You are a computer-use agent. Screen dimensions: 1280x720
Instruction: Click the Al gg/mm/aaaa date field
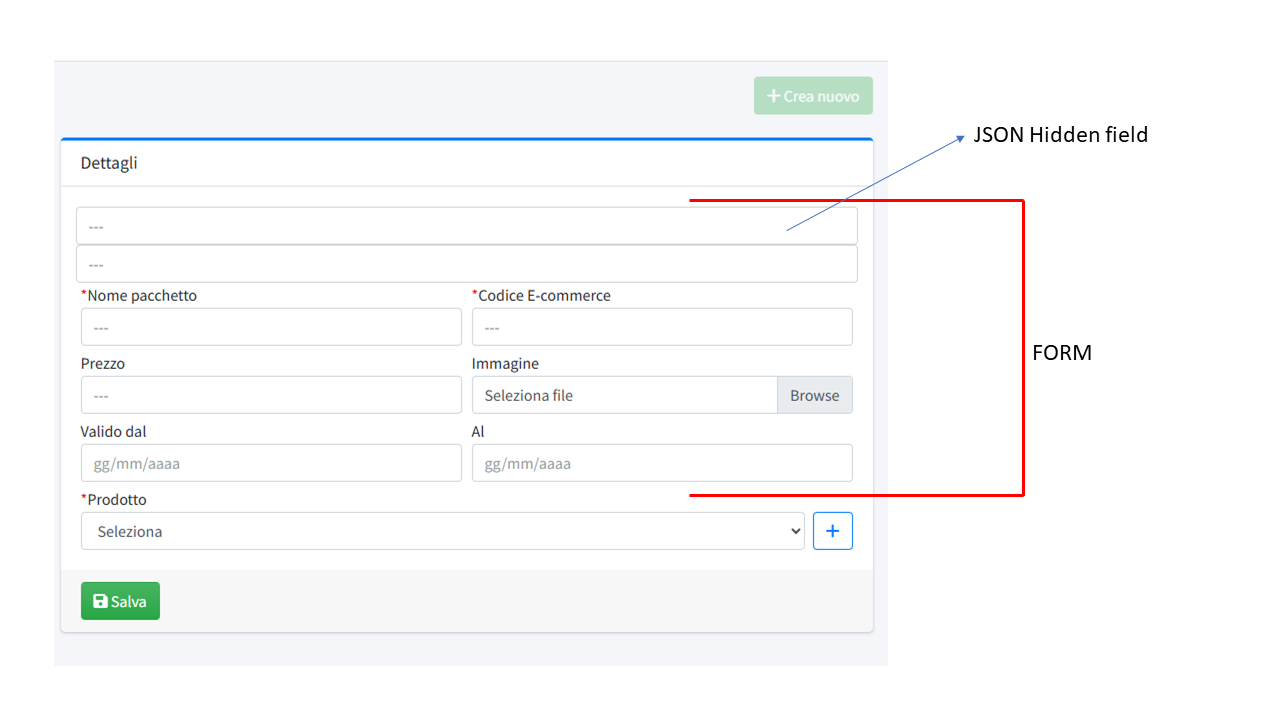[x=662, y=462]
